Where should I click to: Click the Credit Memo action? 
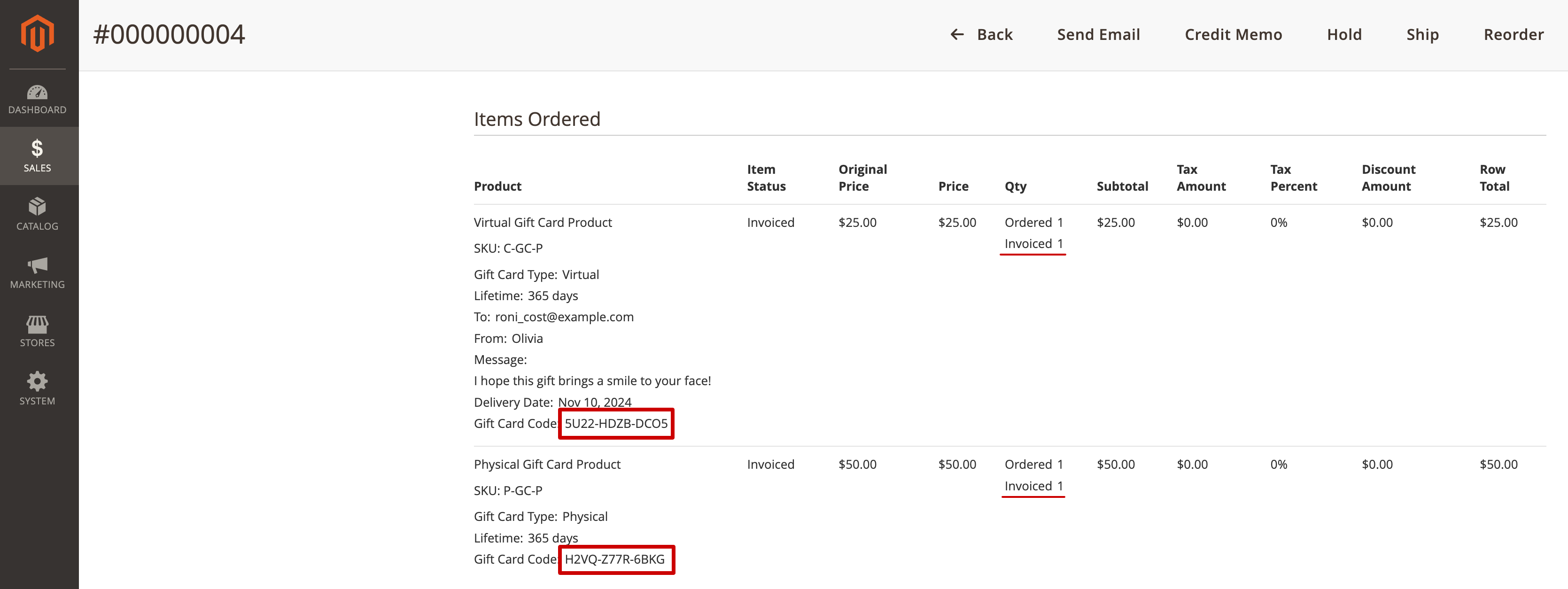click(1233, 34)
